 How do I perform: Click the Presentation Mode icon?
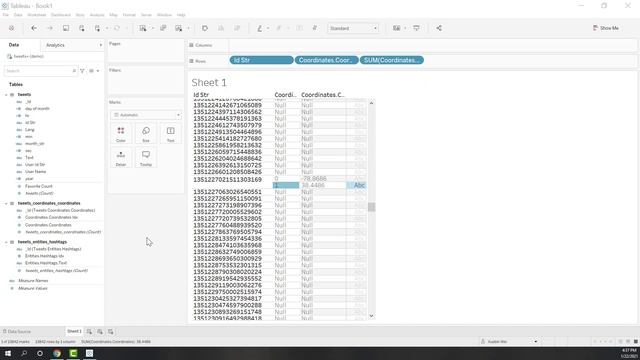coord(416,28)
